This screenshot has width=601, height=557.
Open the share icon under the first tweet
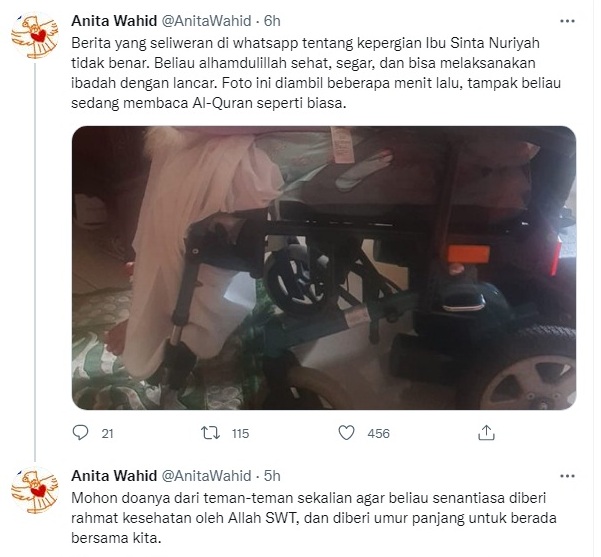tap(486, 432)
